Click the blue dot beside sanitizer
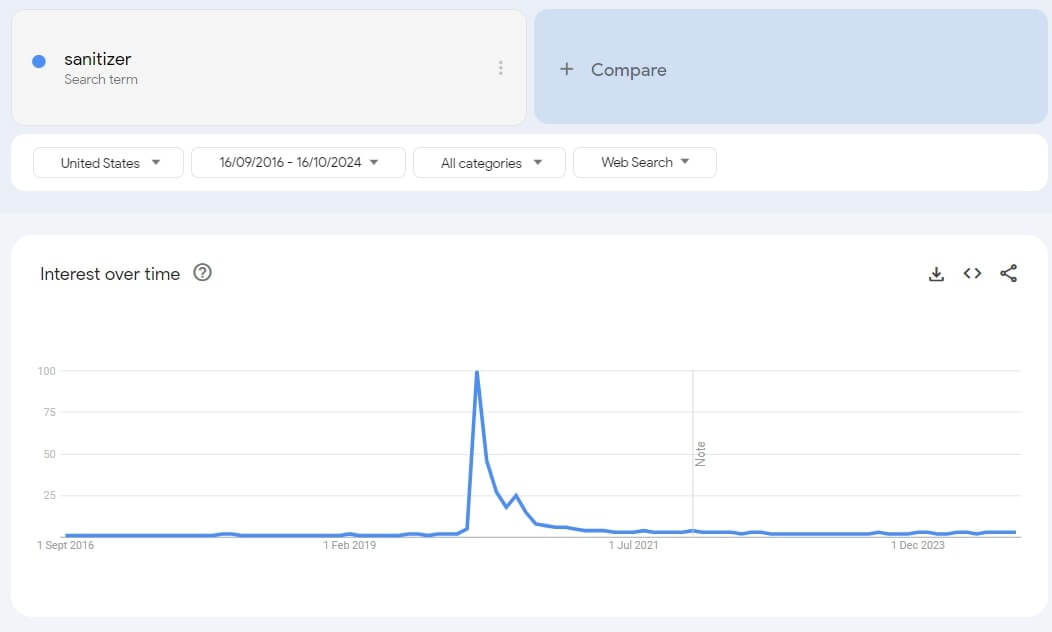 [x=39, y=62]
